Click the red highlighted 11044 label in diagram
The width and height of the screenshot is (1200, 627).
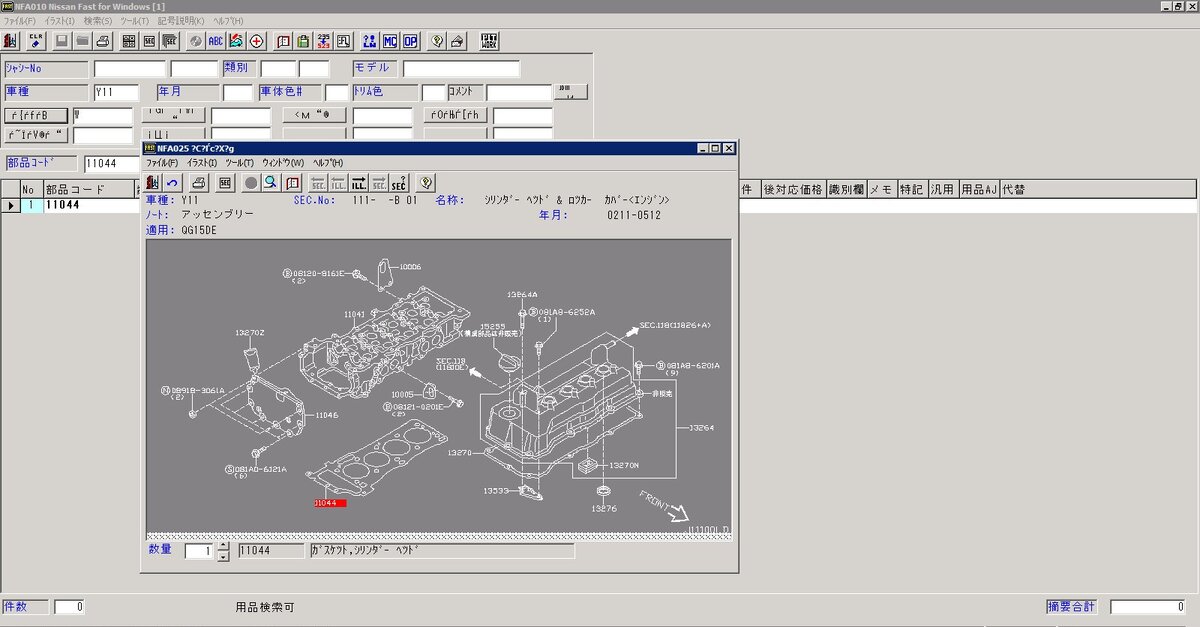coord(330,503)
